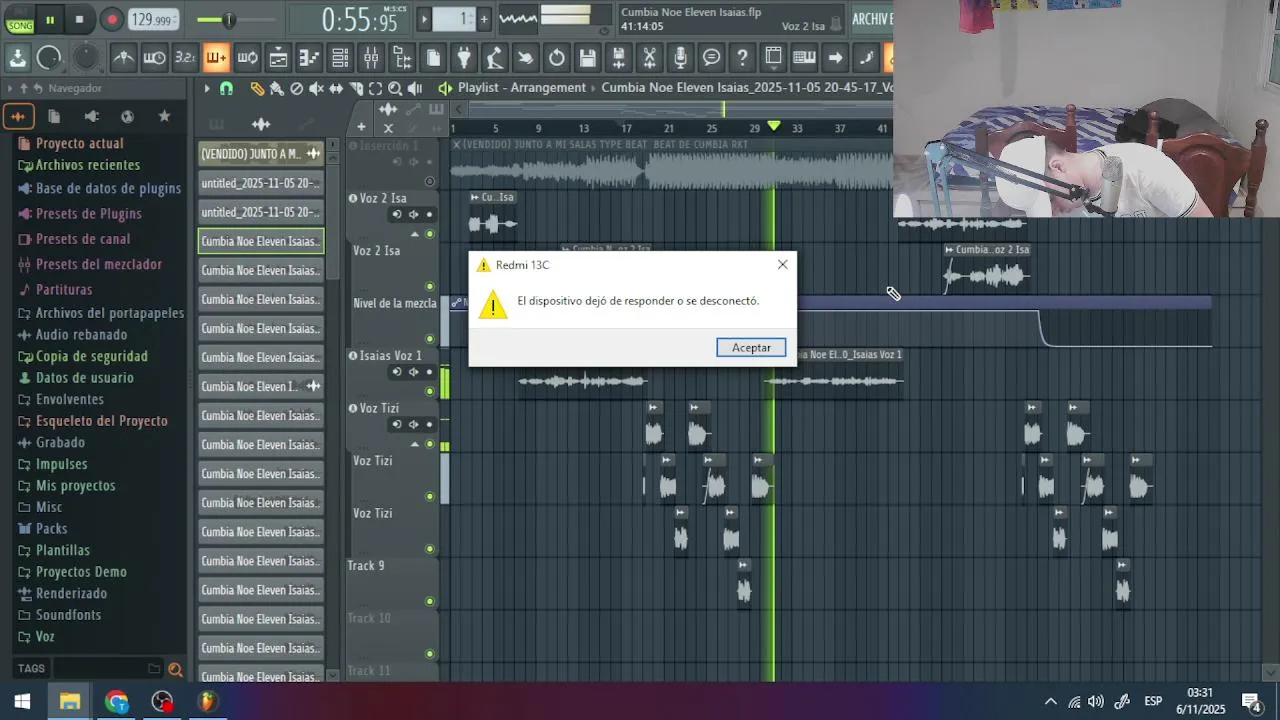Open the speech bubble chat icon

[711, 58]
